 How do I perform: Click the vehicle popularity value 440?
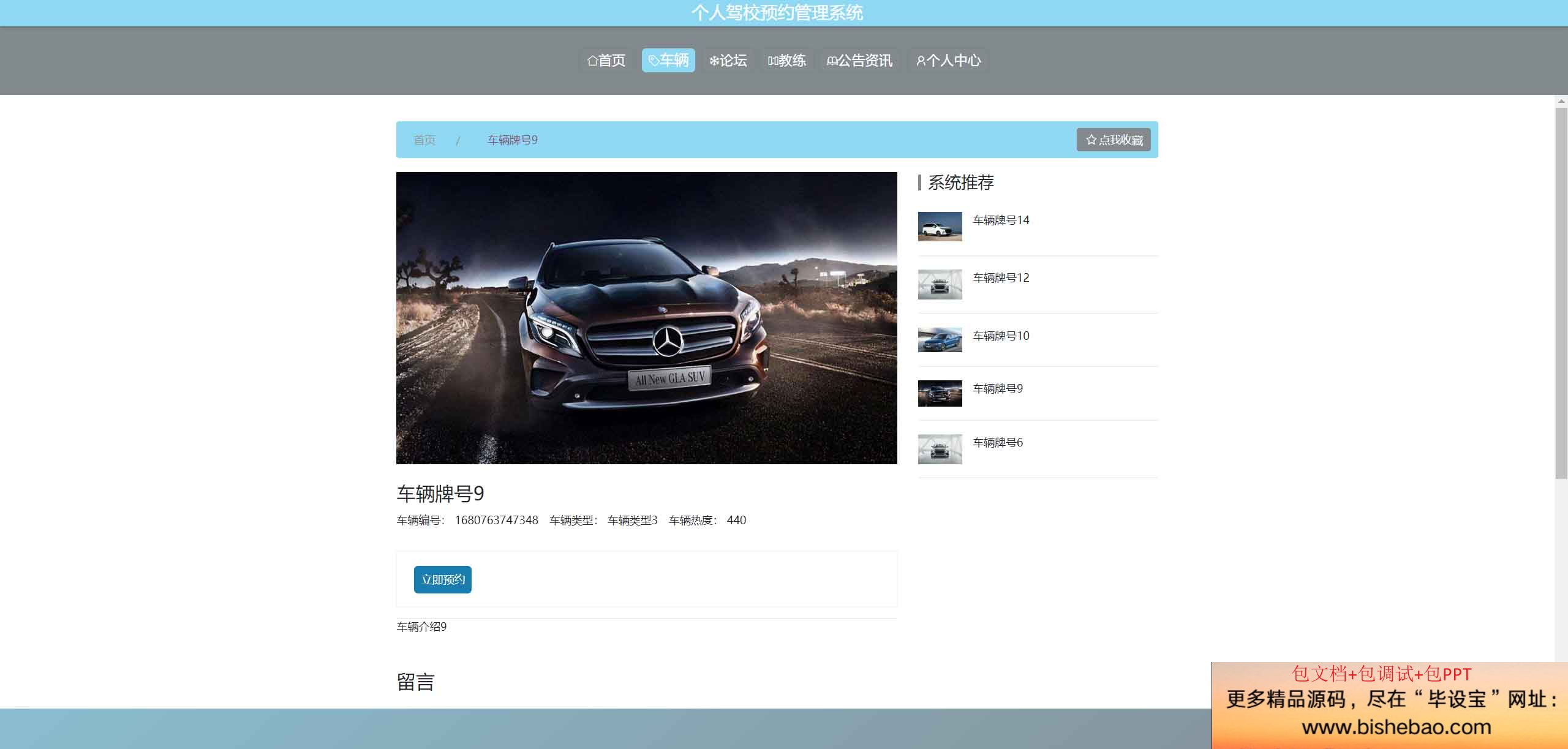pos(736,520)
